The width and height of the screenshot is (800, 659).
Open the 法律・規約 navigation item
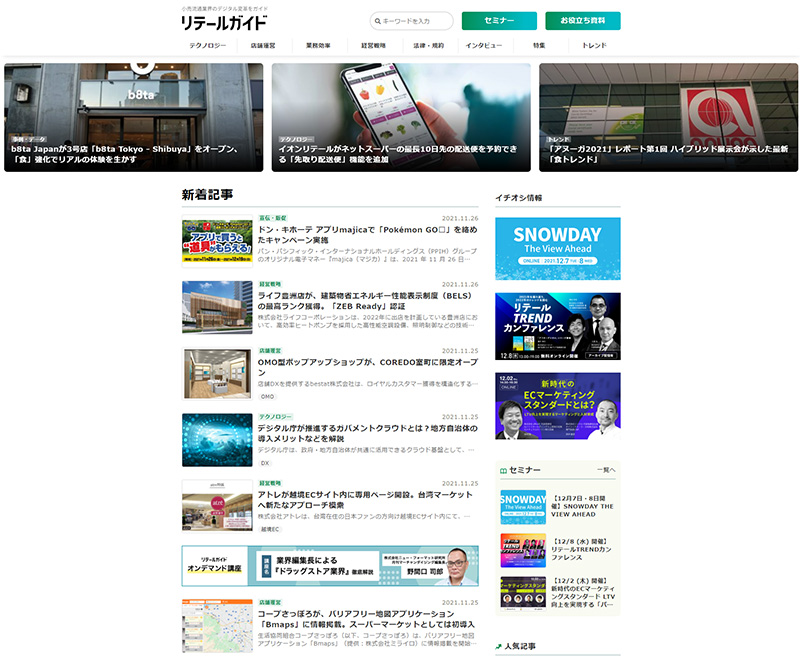429,46
